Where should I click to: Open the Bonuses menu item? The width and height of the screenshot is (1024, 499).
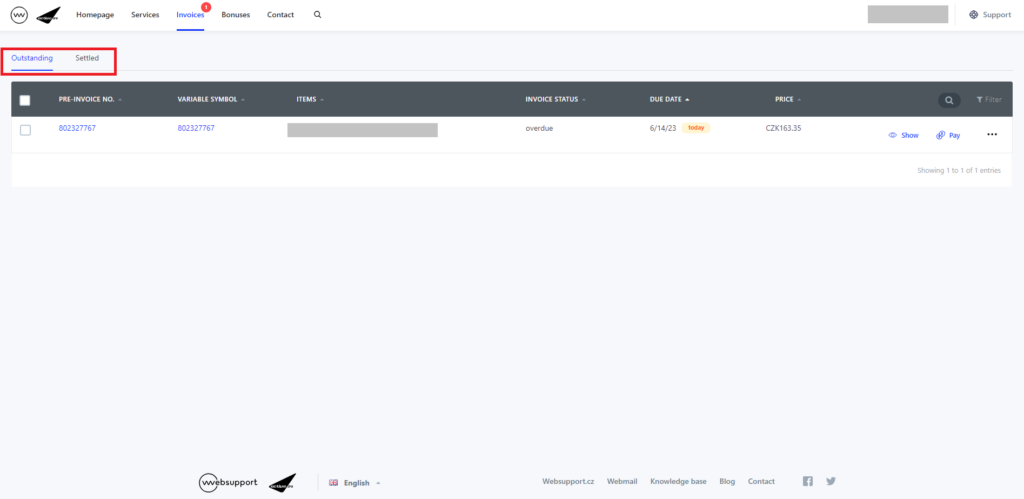[x=235, y=15]
